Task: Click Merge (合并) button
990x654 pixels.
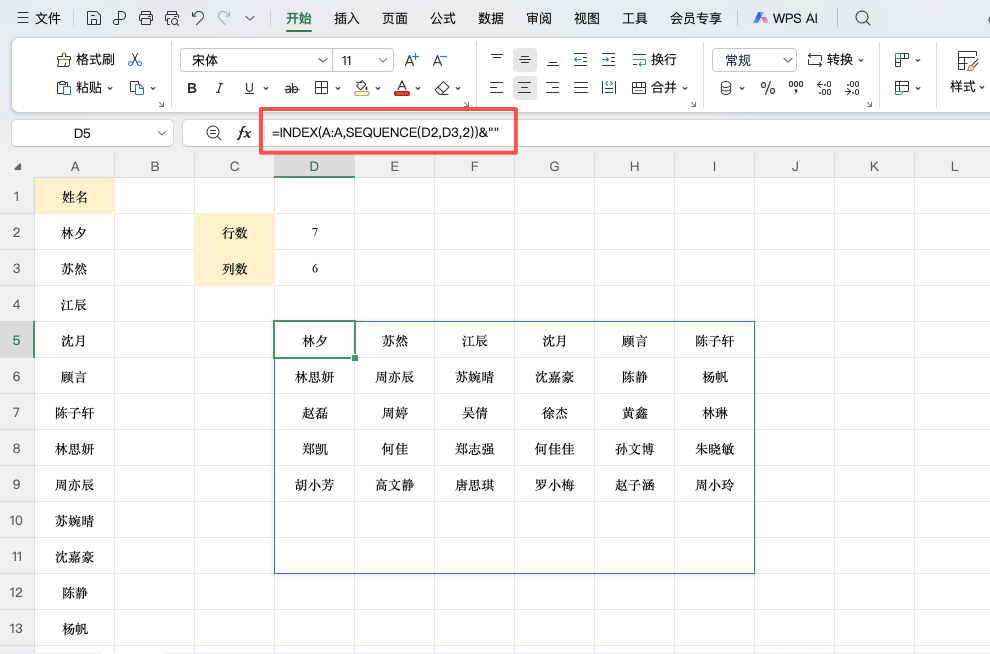Action: [x=654, y=88]
